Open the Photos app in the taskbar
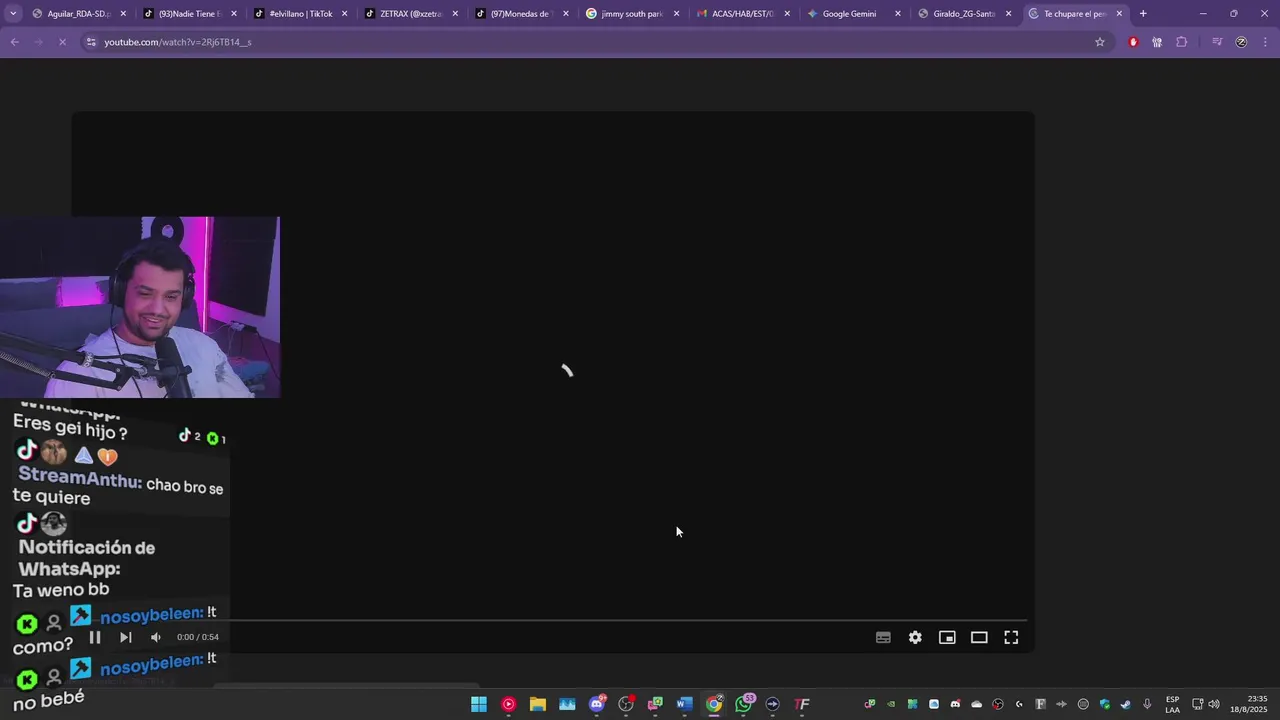This screenshot has width=1280, height=720. coord(567,704)
